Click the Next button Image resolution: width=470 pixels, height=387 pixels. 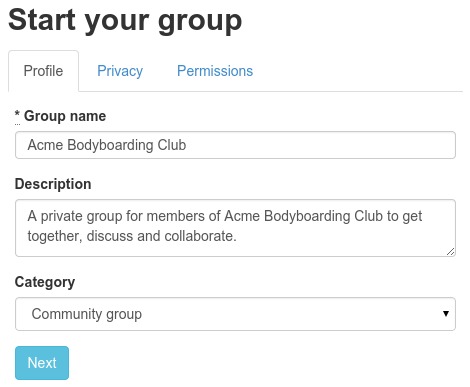tap(42, 363)
